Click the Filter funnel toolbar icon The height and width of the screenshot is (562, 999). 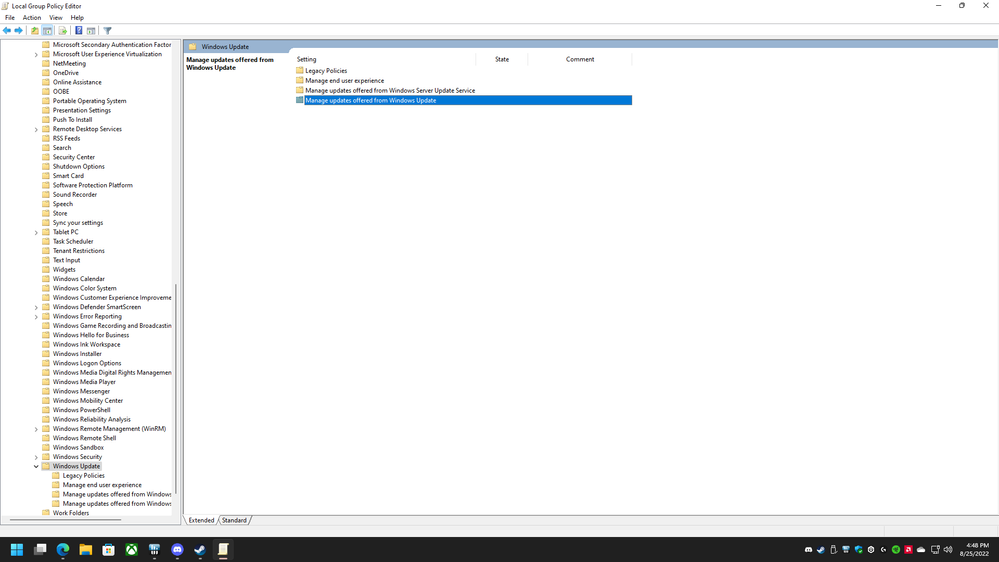tap(108, 31)
